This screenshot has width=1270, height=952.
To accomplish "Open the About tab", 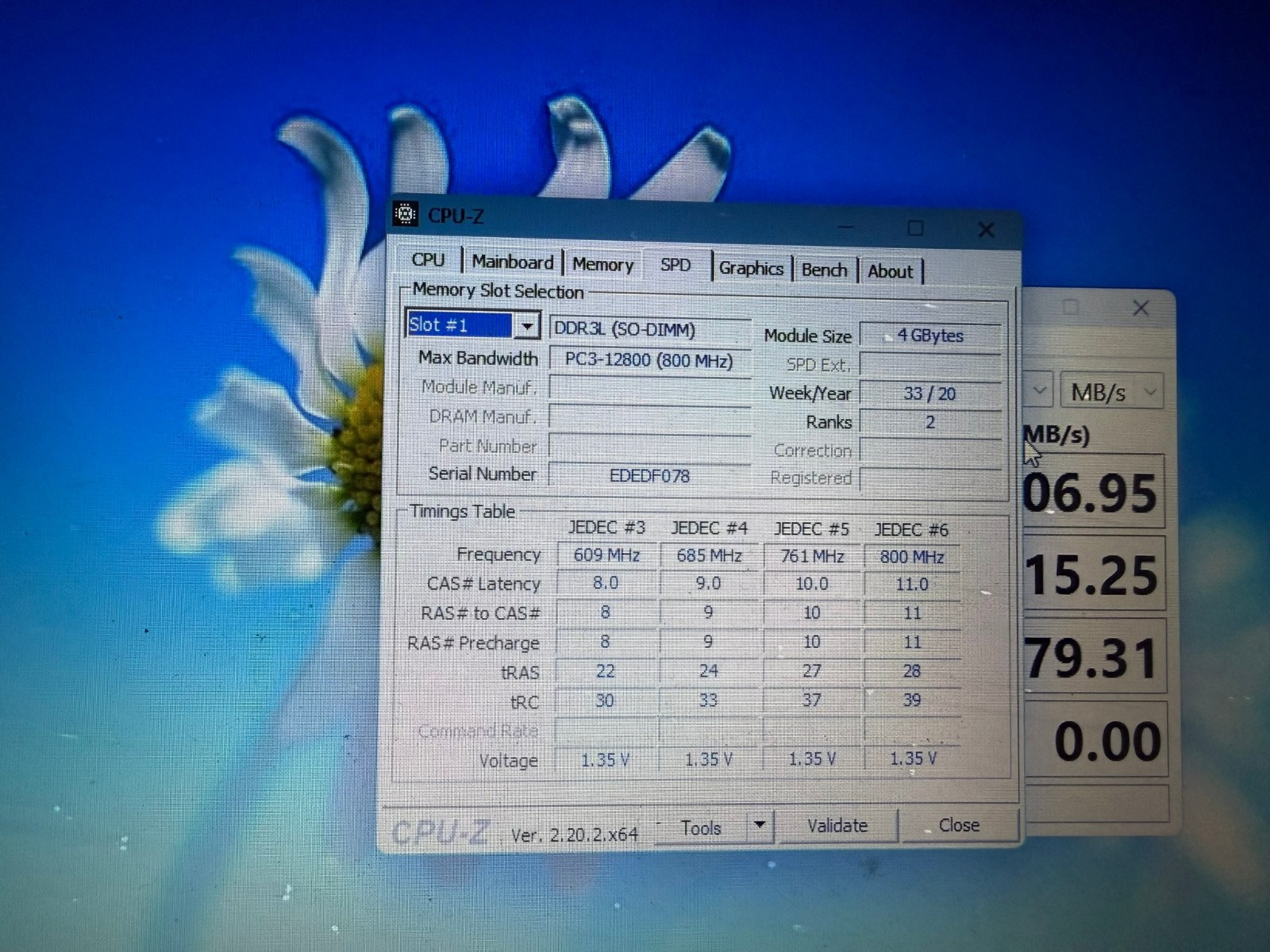I will point(890,271).
